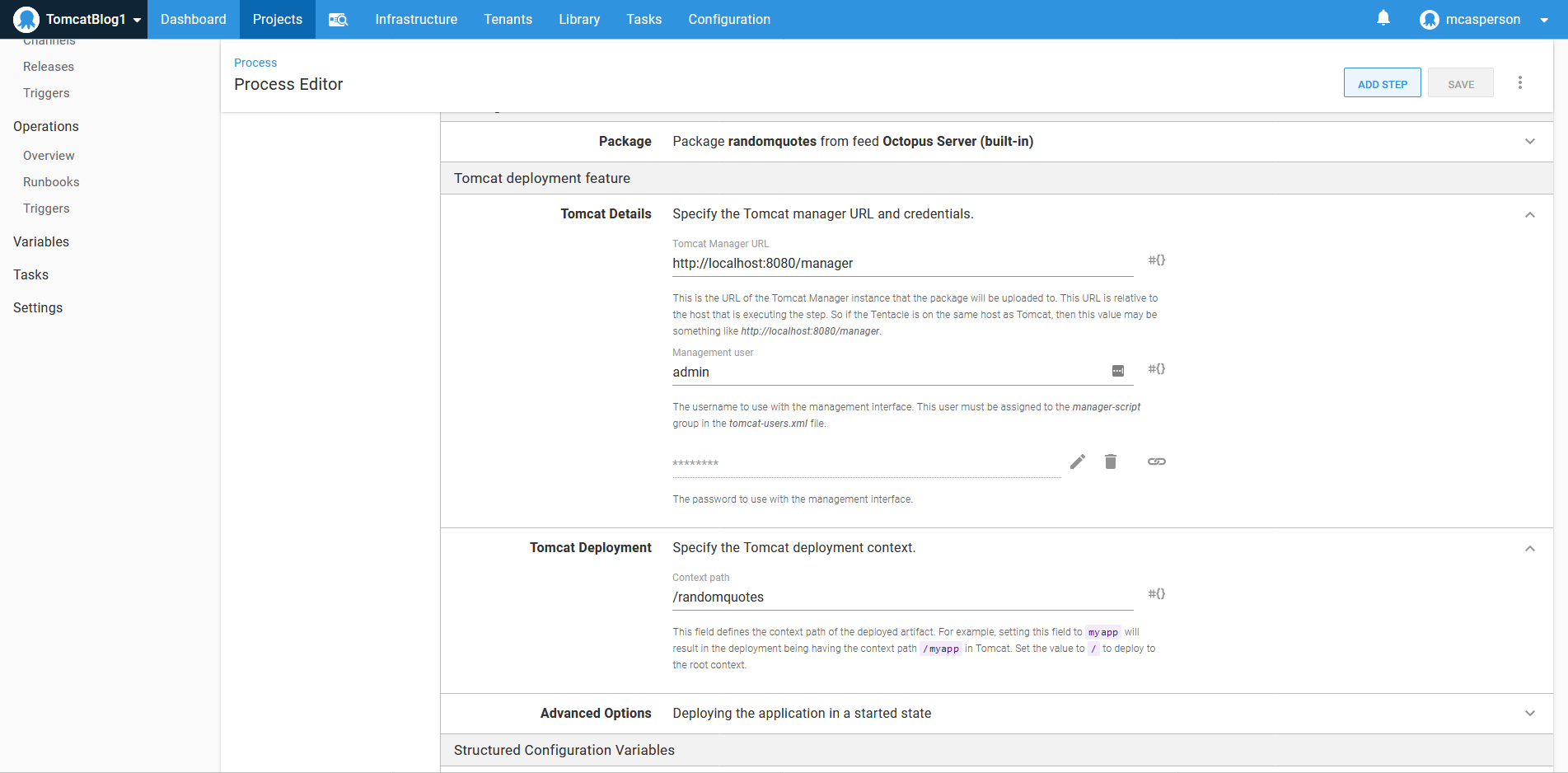Collapse the Tomcat Details section

[1530, 215]
